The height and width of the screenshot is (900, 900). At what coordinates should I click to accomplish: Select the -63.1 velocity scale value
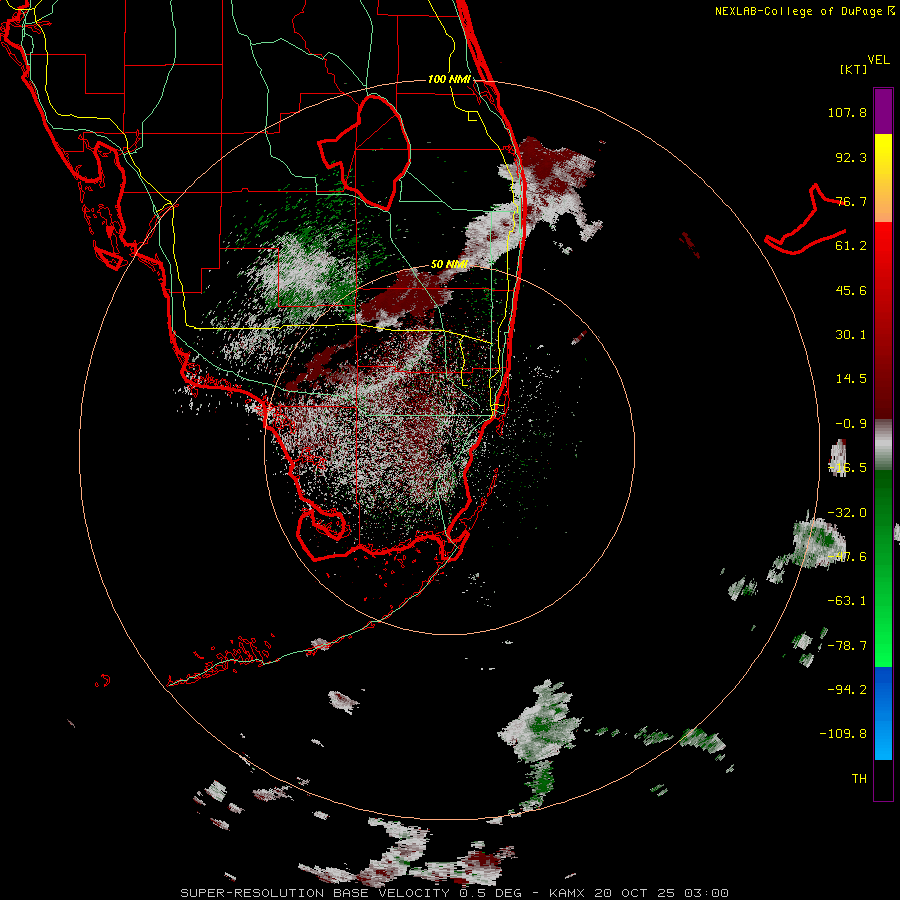click(x=847, y=601)
